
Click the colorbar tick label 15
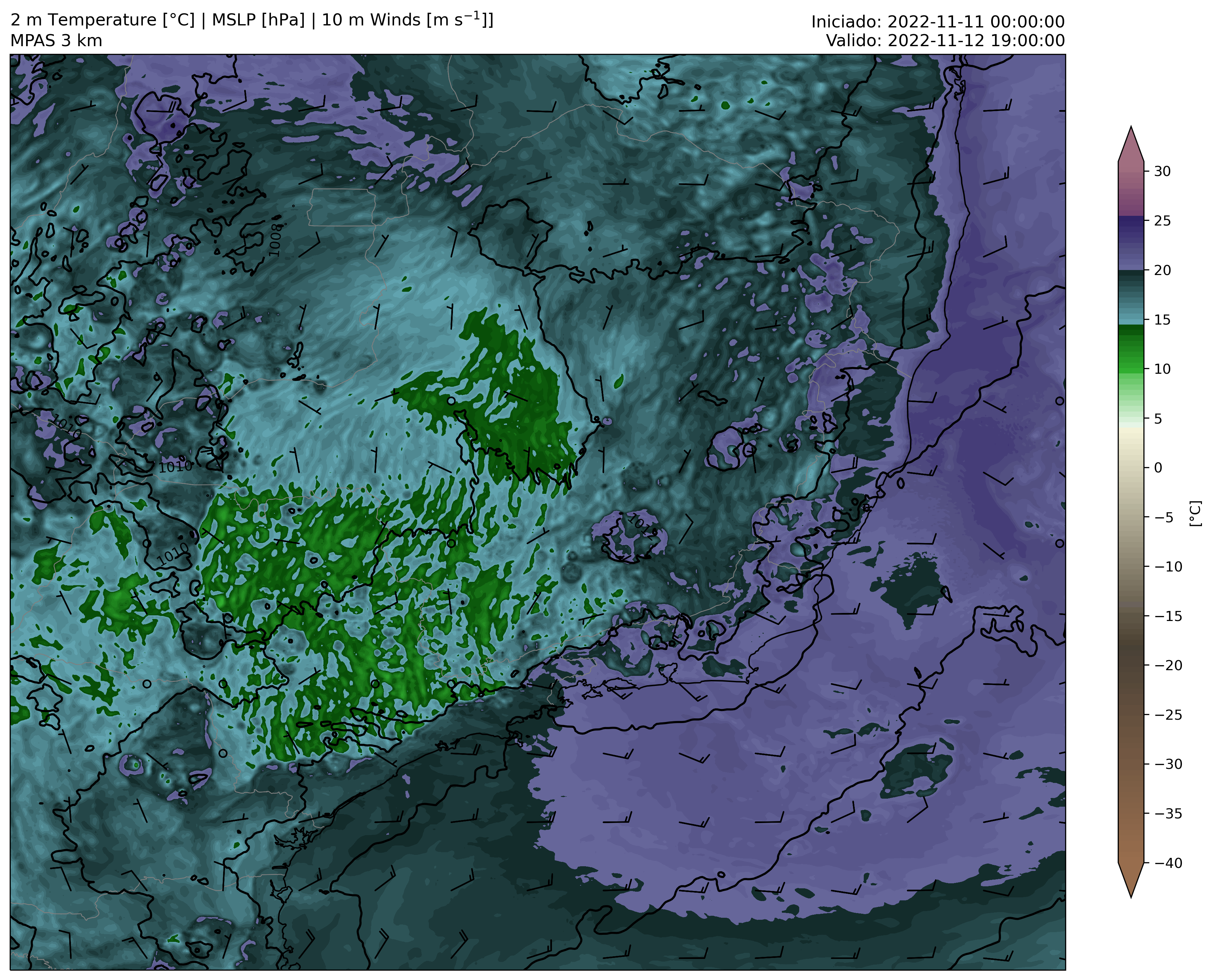point(1162,320)
